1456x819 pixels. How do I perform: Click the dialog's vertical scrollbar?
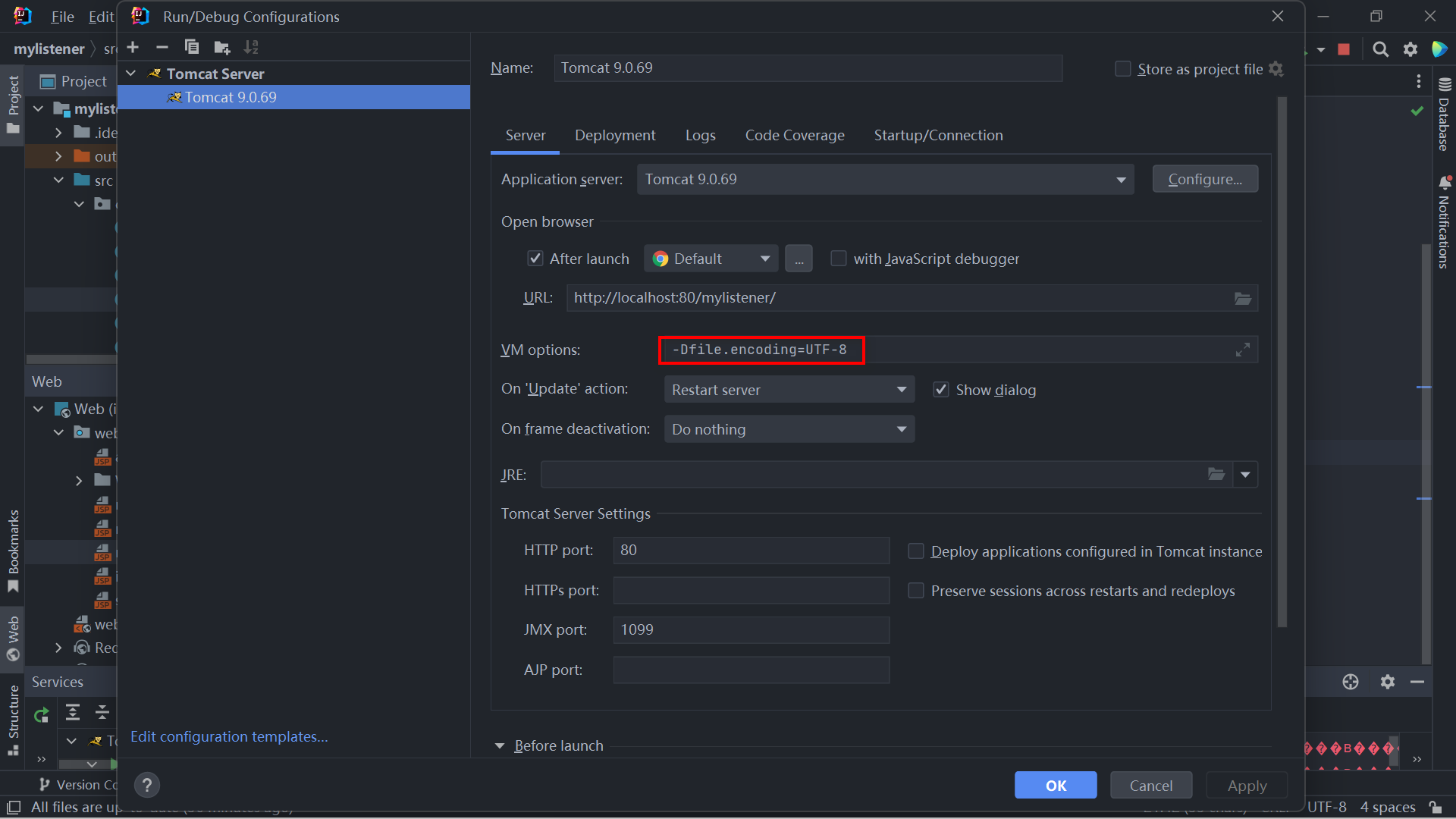(1282, 362)
